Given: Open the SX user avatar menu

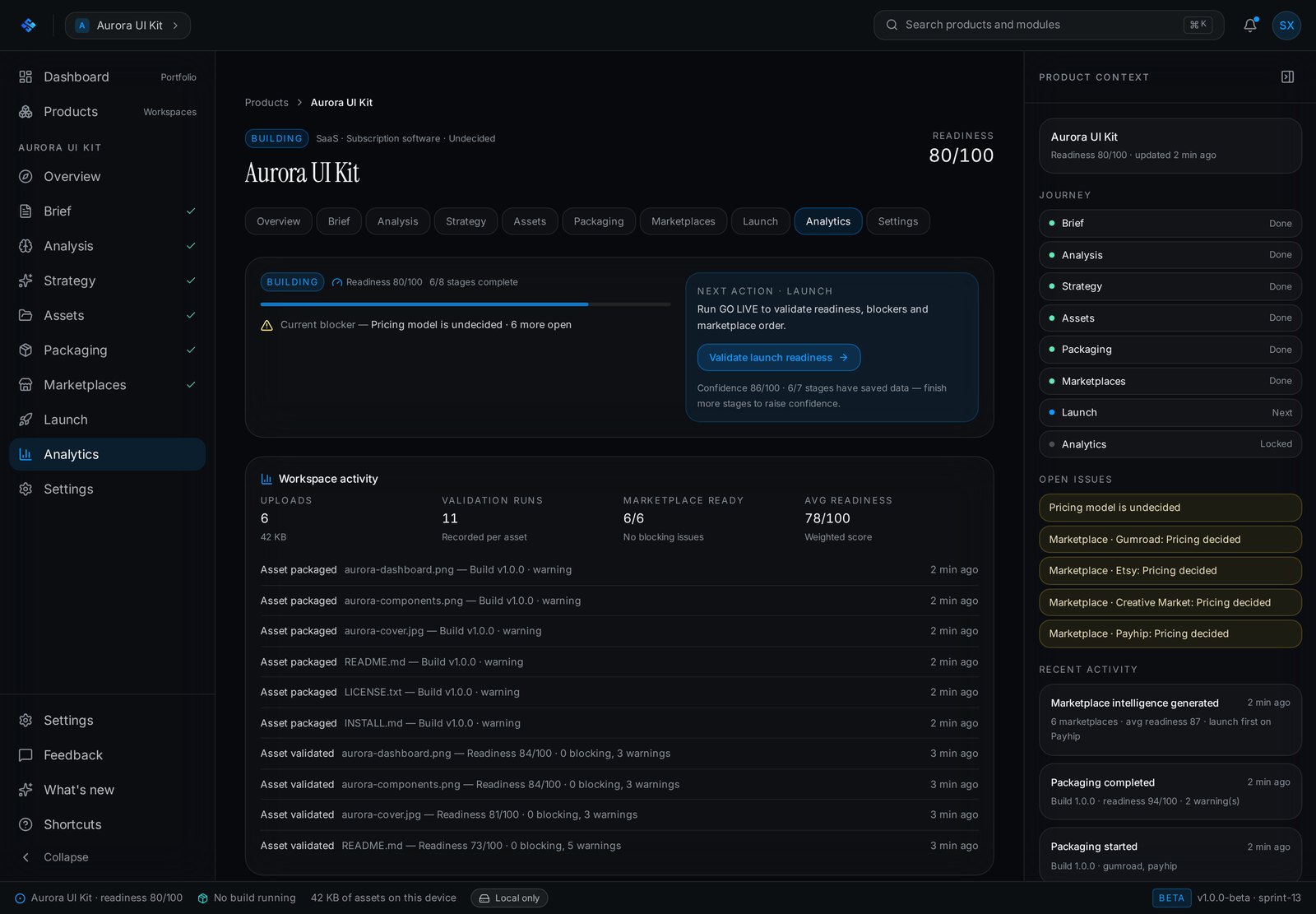Looking at the screenshot, I should click(x=1286, y=26).
